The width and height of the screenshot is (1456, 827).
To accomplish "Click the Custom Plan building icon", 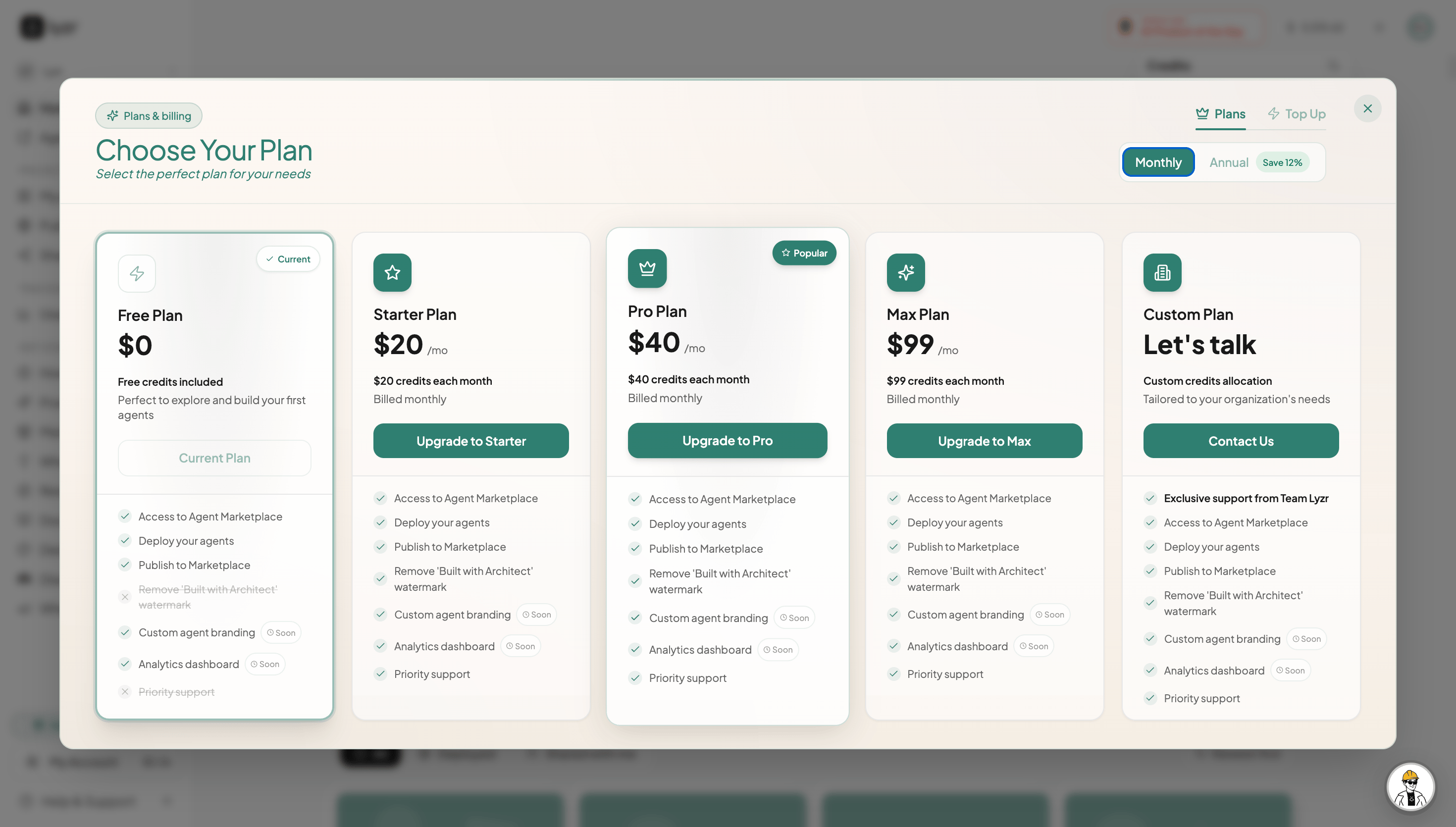I will point(1162,273).
